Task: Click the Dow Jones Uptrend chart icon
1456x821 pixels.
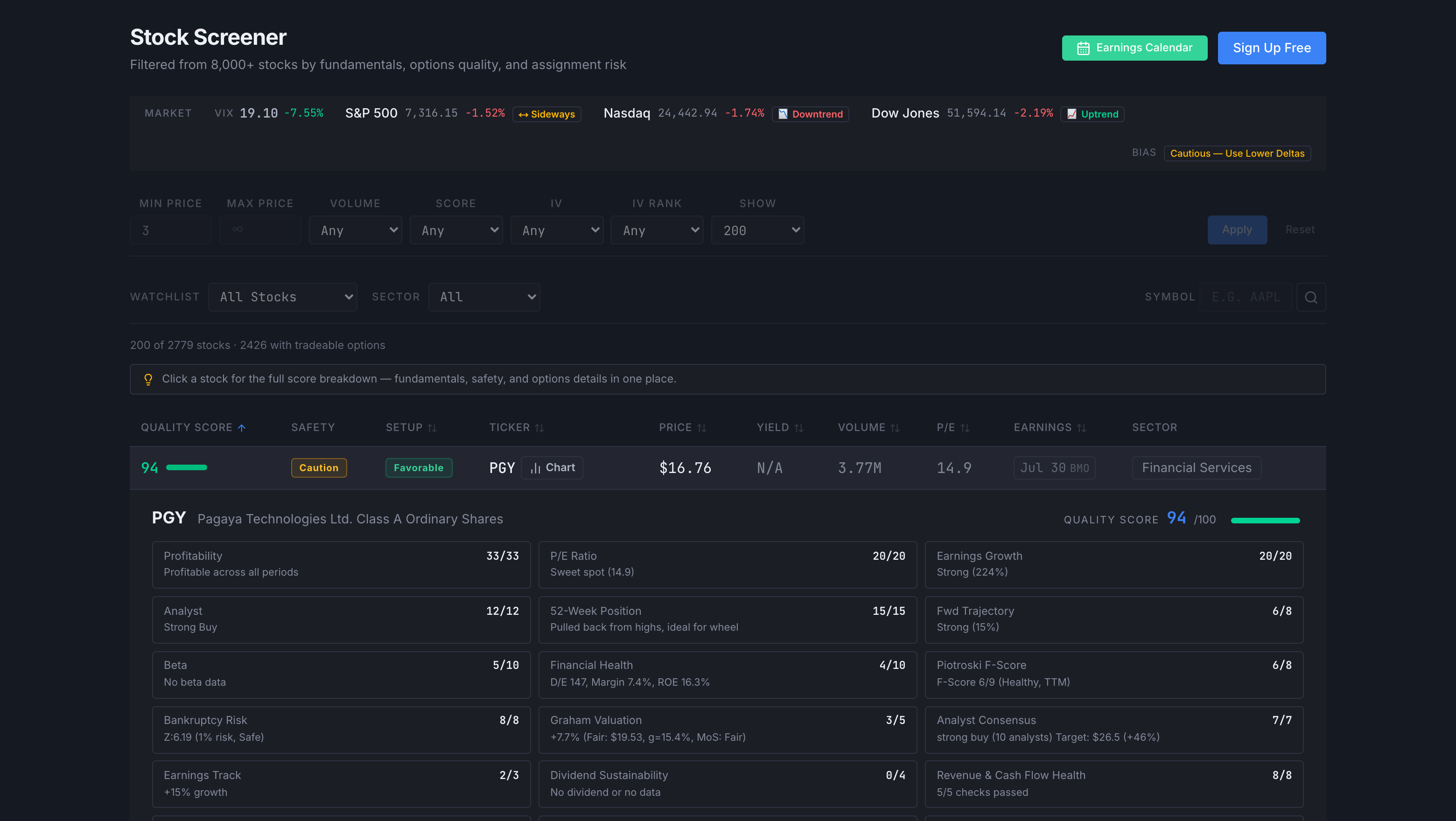Action: [x=1071, y=114]
